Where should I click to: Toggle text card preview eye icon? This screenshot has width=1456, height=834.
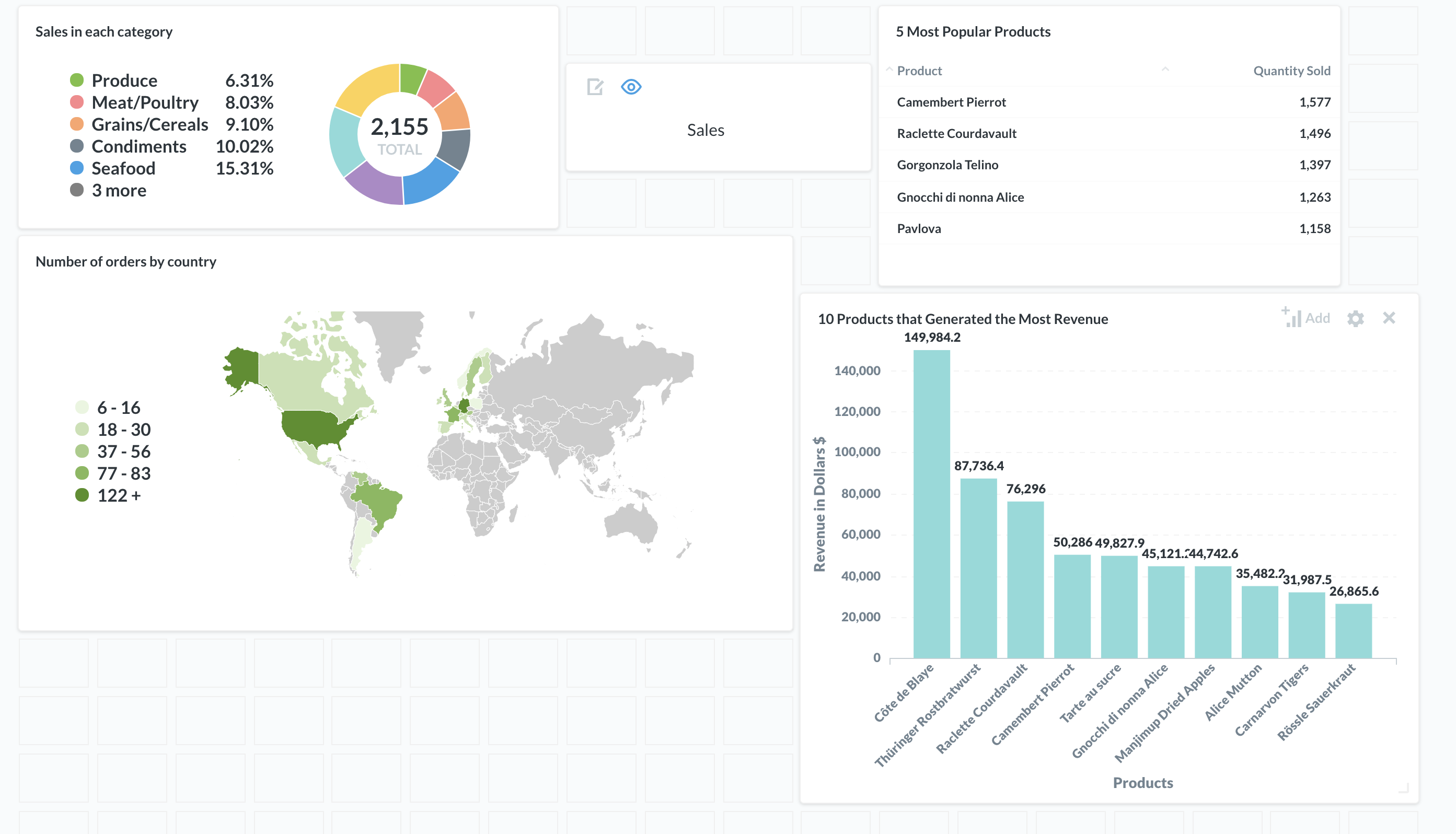(631, 87)
